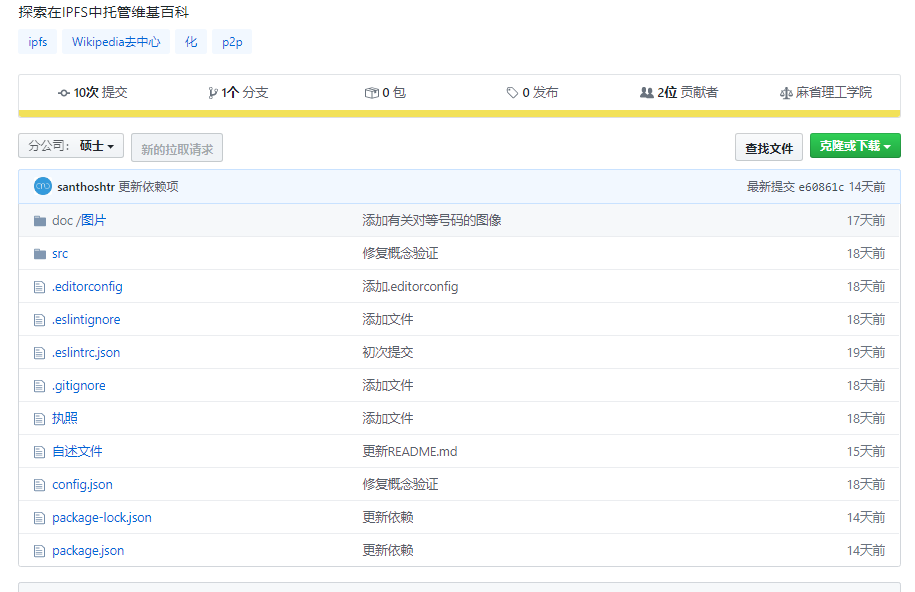Open the doc folder icon
915x592 pixels.
(x=39, y=220)
